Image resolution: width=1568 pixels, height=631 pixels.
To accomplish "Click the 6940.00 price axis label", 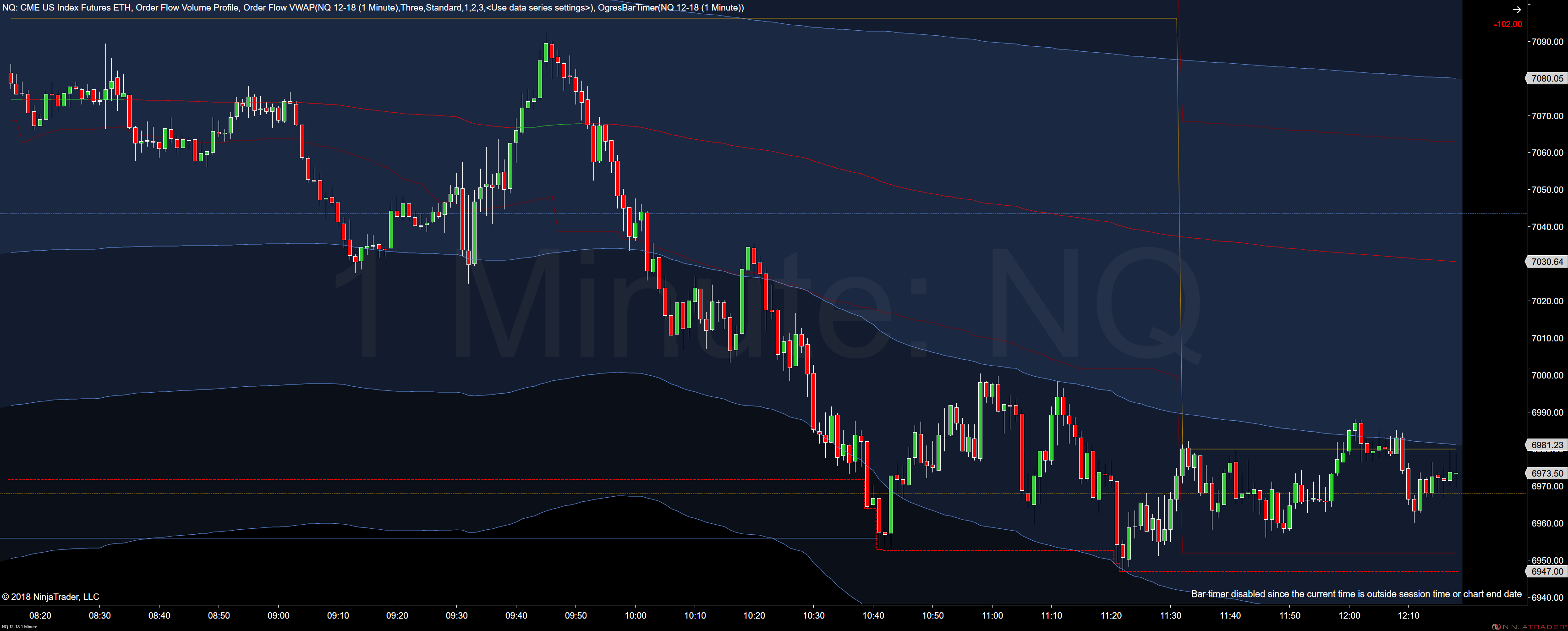I will (x=1547, y=598).
